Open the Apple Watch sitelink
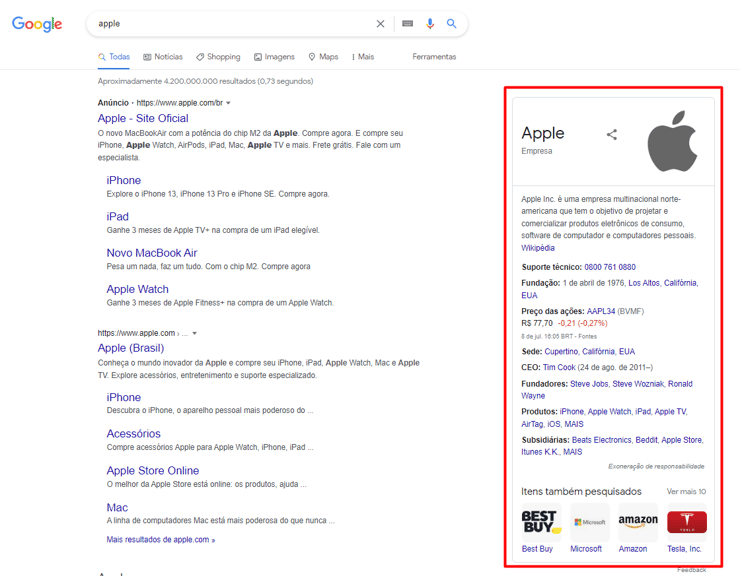Viewport: 740px width, 576px height. point(137,289)
